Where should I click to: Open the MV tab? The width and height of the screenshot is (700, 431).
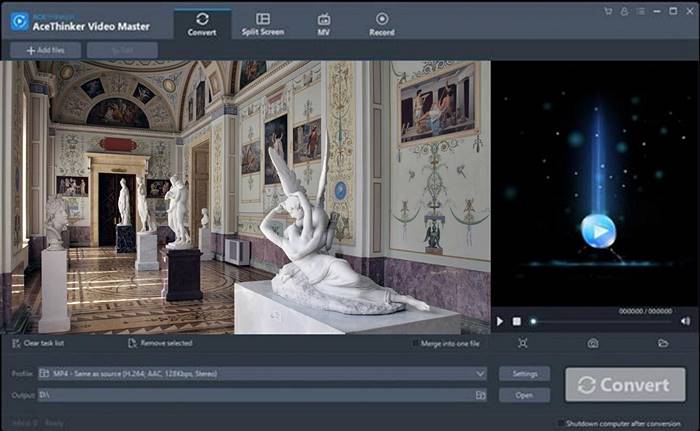tap(324, 24)
